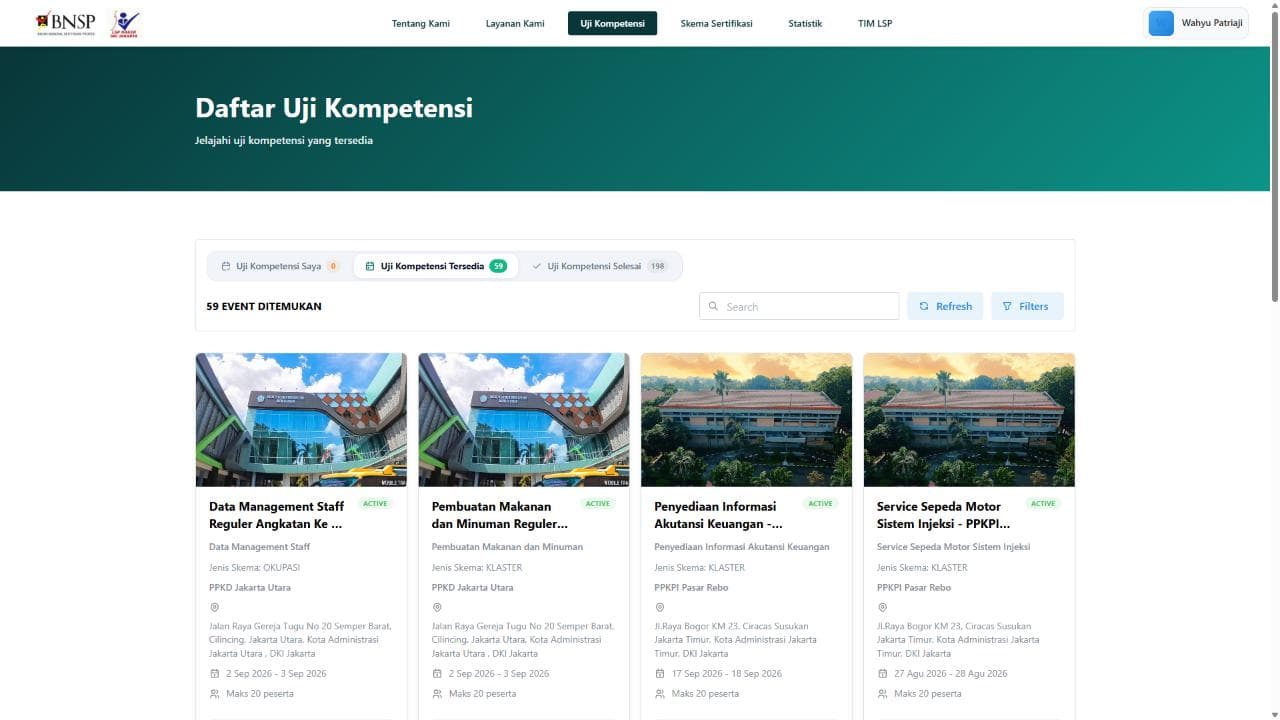Click calendar icon beside 17 Sep 2026 date
Screen dimensions: 1280x720
click(x=659, y=673)
